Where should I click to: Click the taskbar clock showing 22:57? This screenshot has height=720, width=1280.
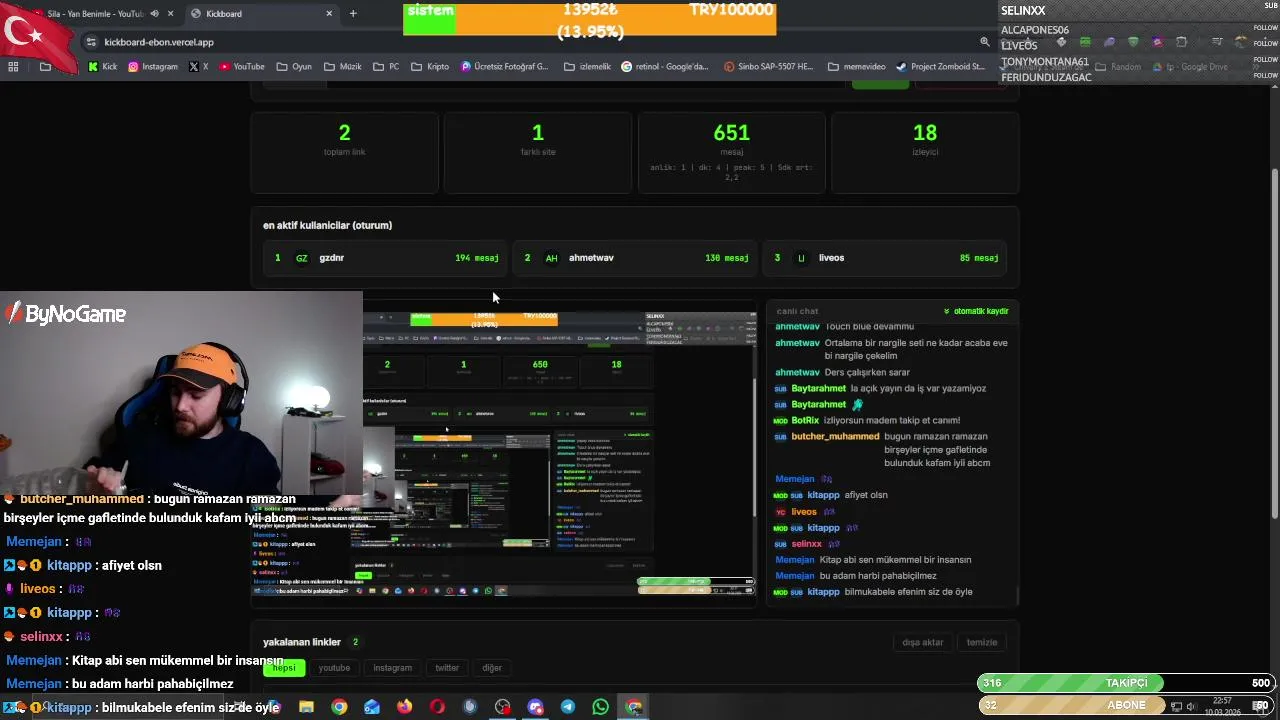[1222, 706]
